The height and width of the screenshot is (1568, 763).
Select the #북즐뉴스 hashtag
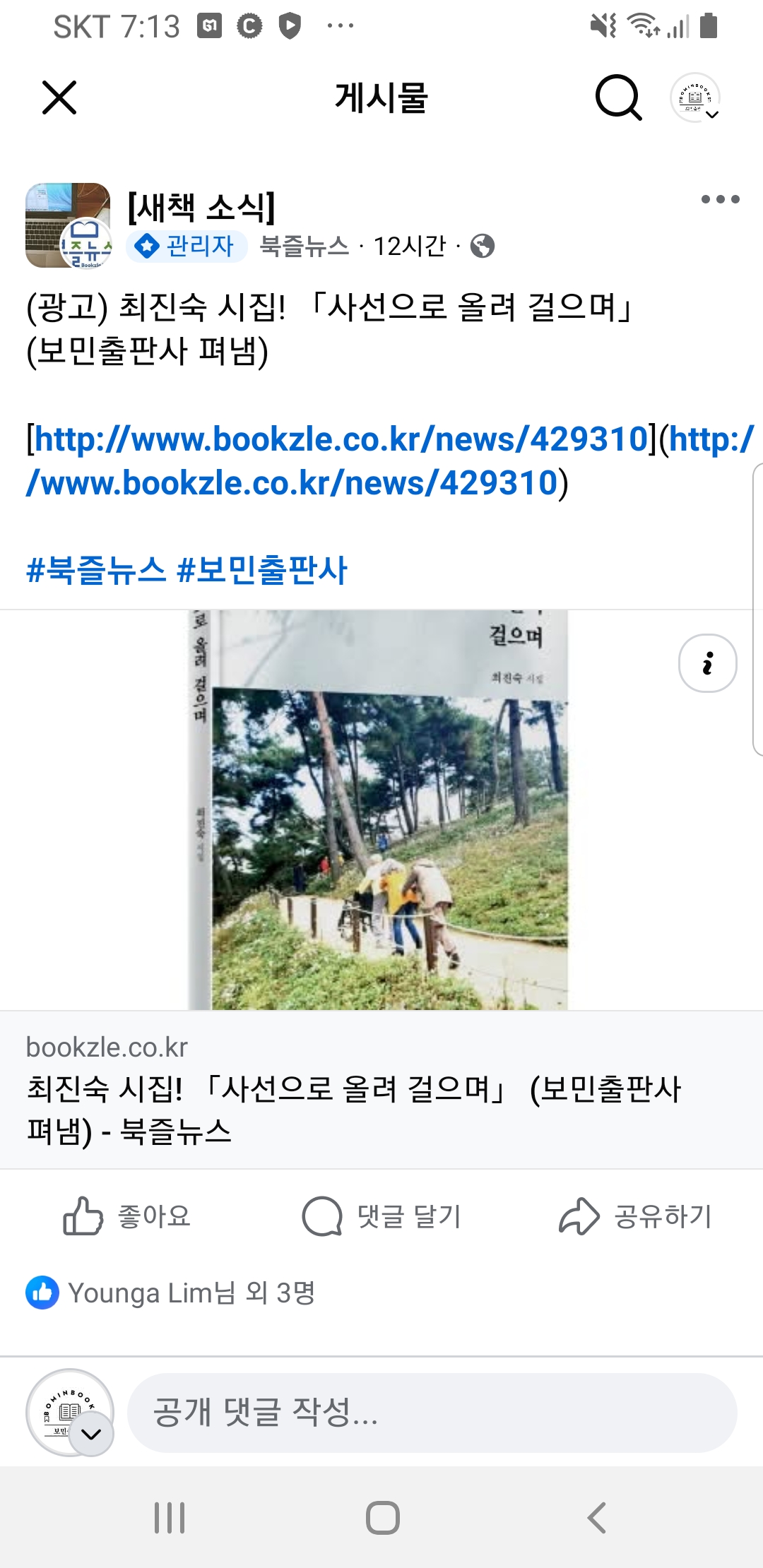pos(96,569)
